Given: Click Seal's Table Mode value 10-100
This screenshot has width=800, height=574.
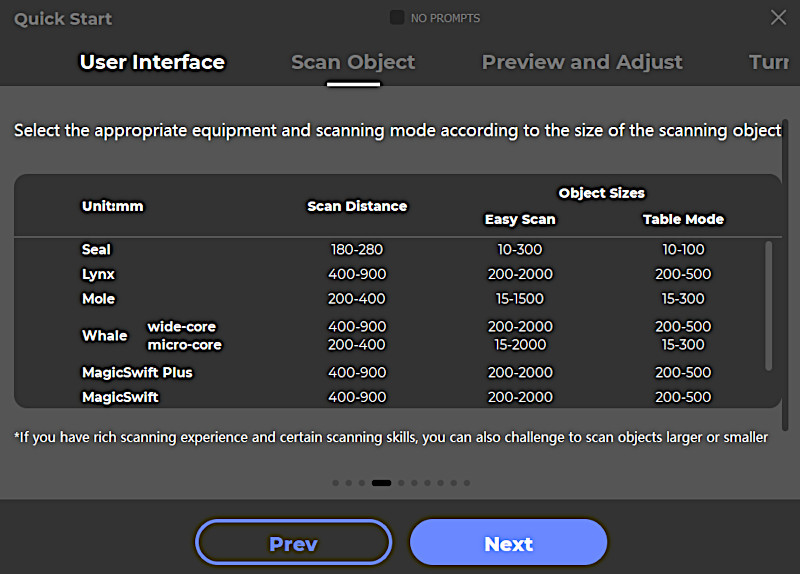Looking at the screenshot, I should (x=683, y=249).
